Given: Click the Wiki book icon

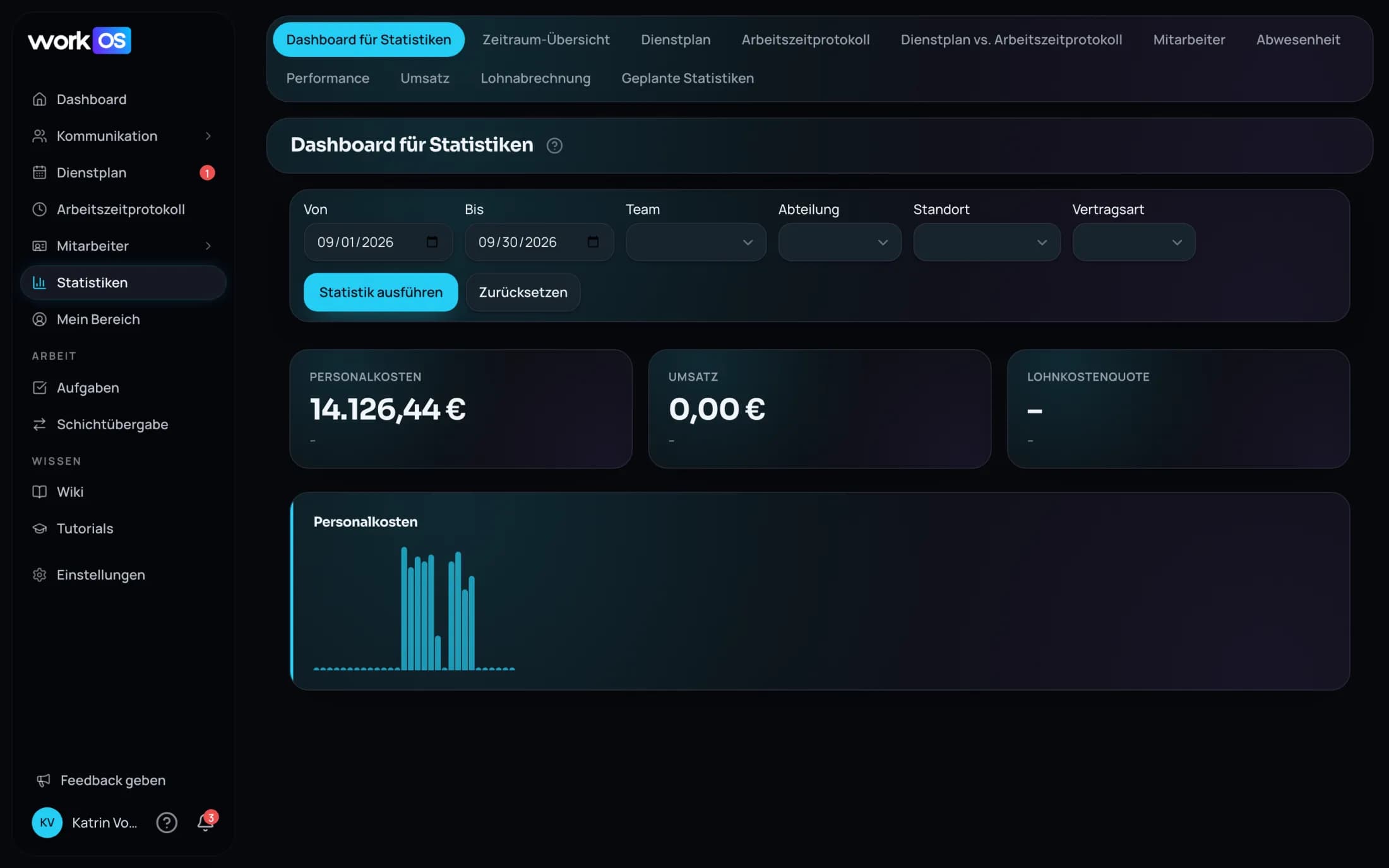Looking at the screenshot, I should point(39,492).
